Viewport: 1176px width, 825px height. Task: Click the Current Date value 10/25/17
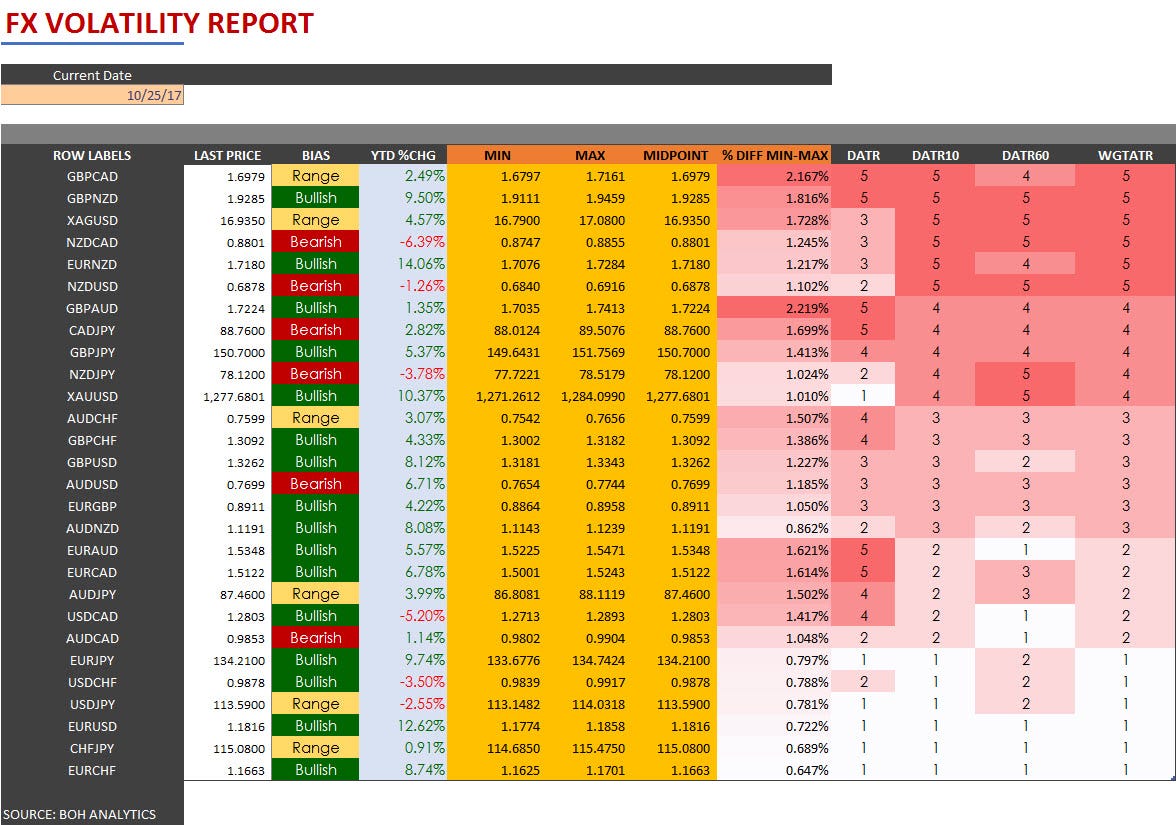tap(92, 95)
